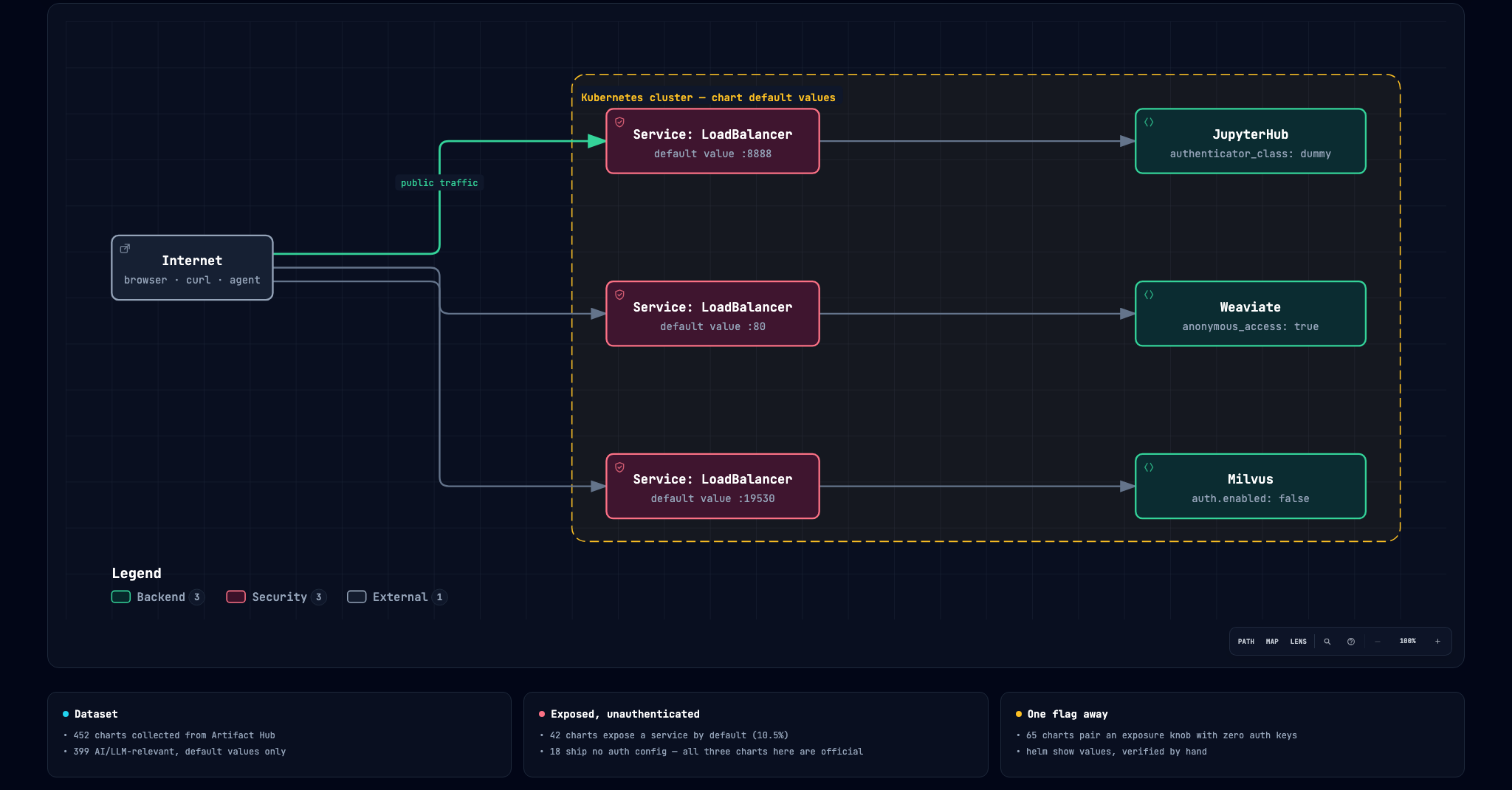
Task: Click the 'public traffic' edge label
Action: tap(439, 183)
